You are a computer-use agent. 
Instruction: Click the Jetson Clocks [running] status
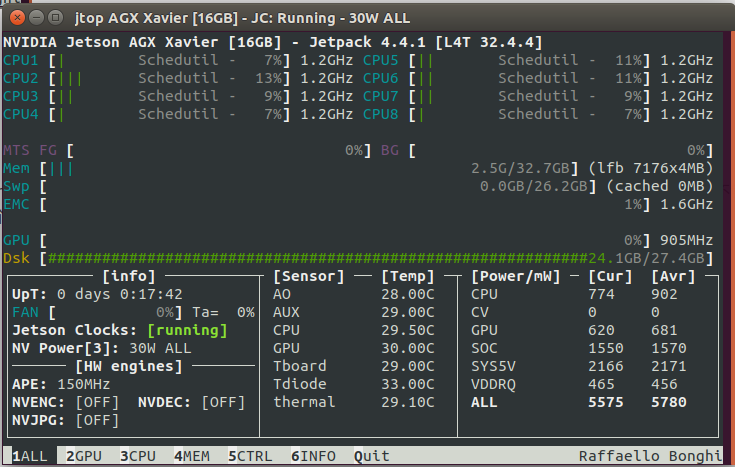188,331
